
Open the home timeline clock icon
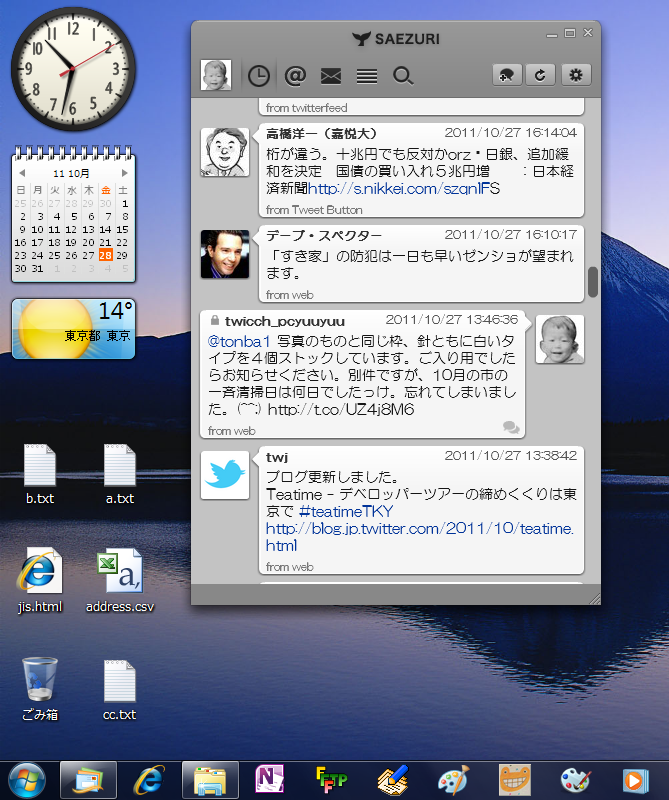click(x=258, y=75)
